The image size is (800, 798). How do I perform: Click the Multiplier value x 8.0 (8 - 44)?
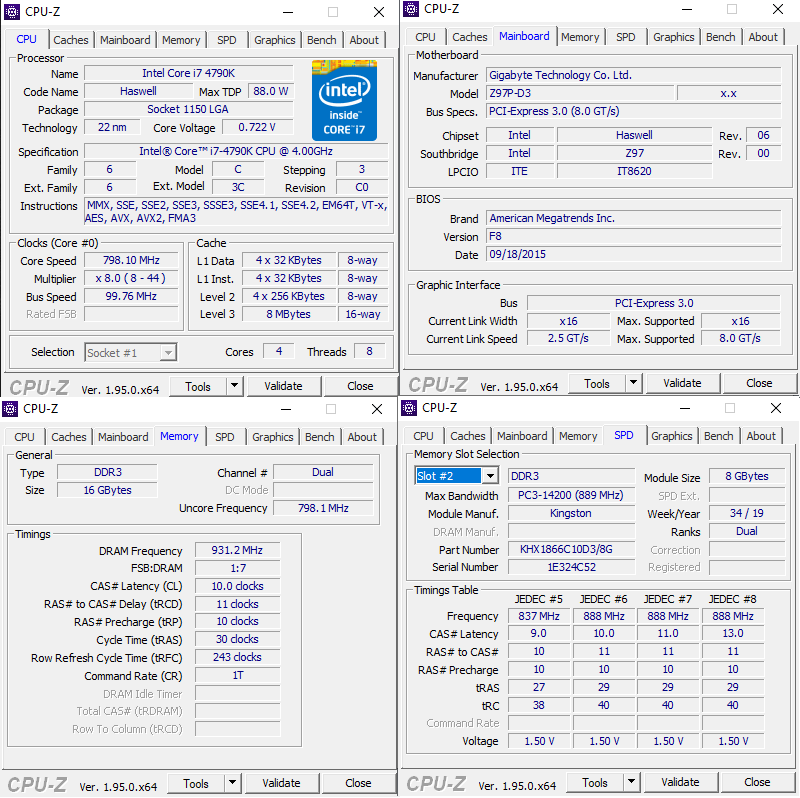coord(131,278)
